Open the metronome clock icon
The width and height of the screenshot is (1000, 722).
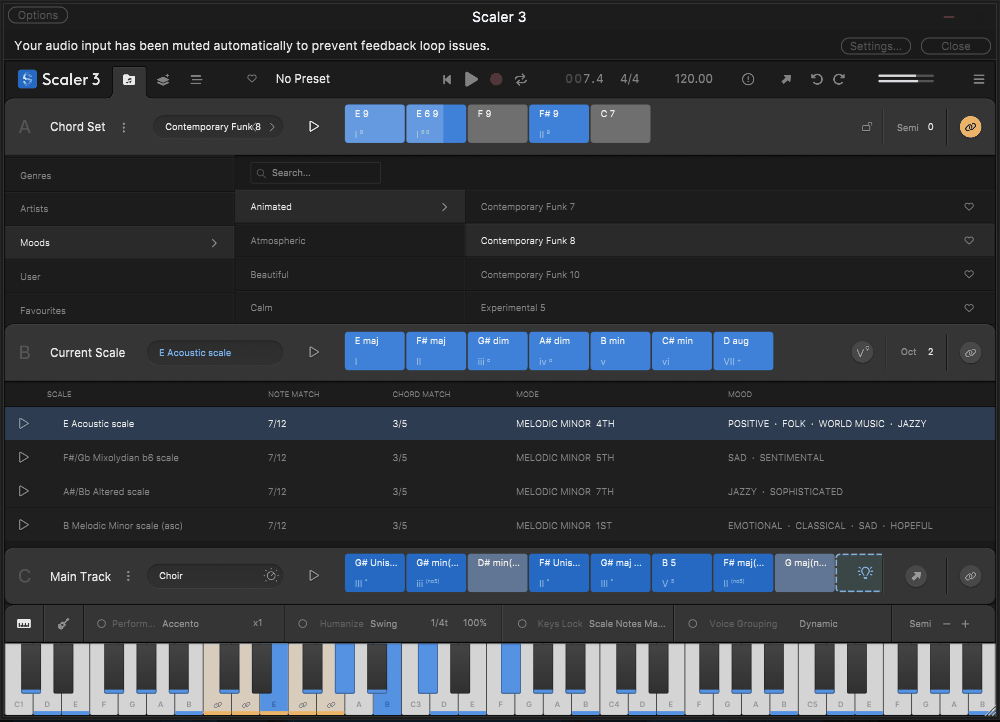pos(748,79)
